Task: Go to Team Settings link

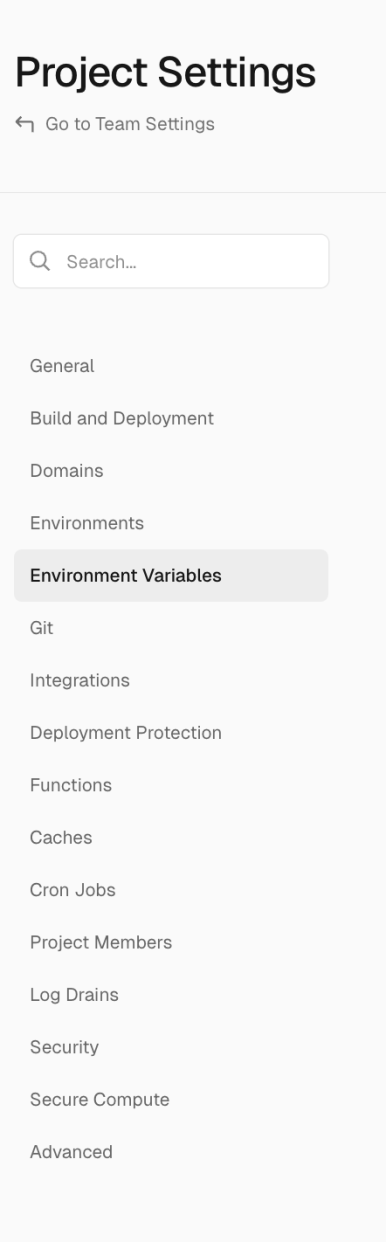Action: (x=115, y=125)
